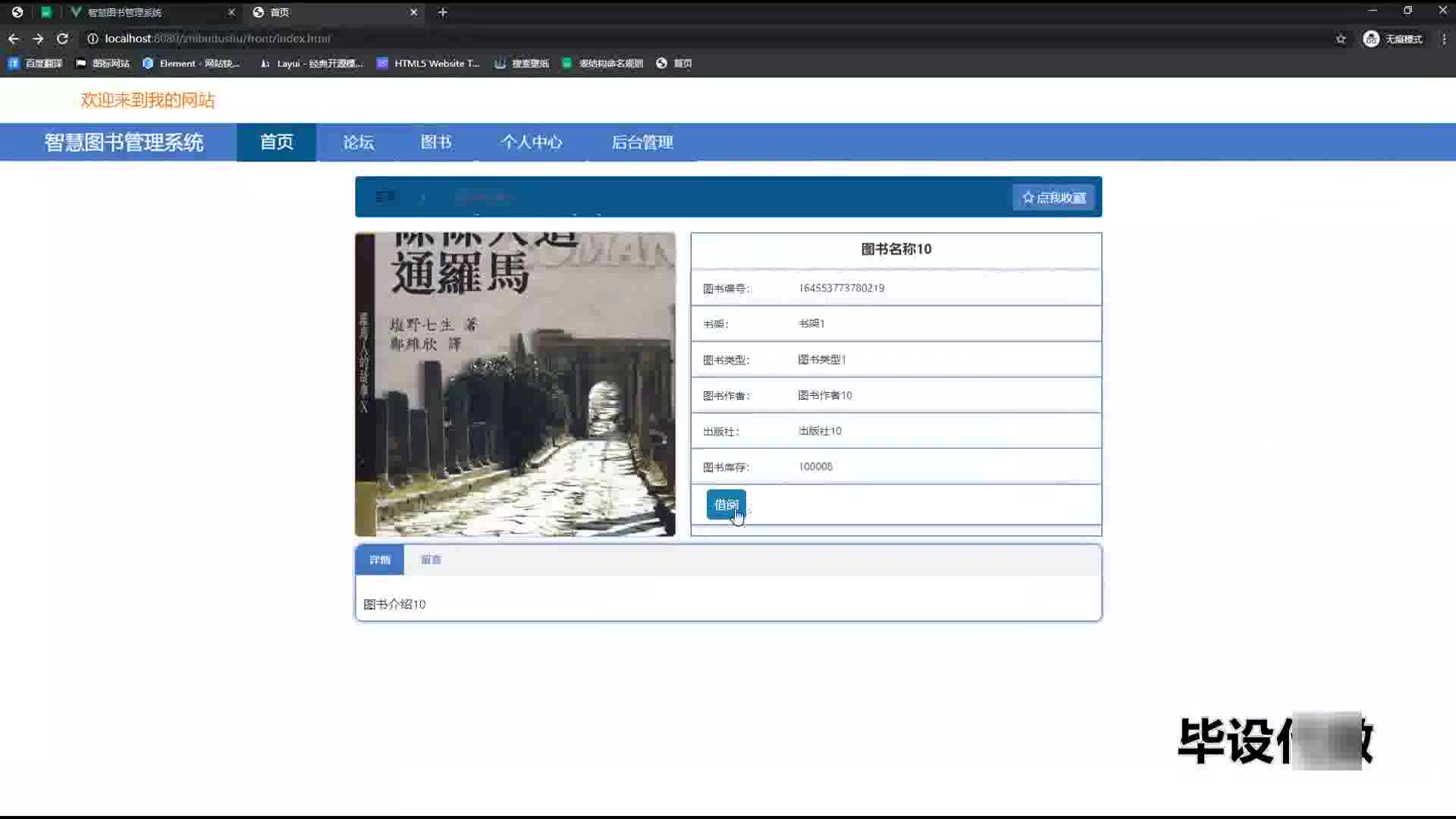
Task: Bookmark this page with star icon
Action: coord(1341,39)
